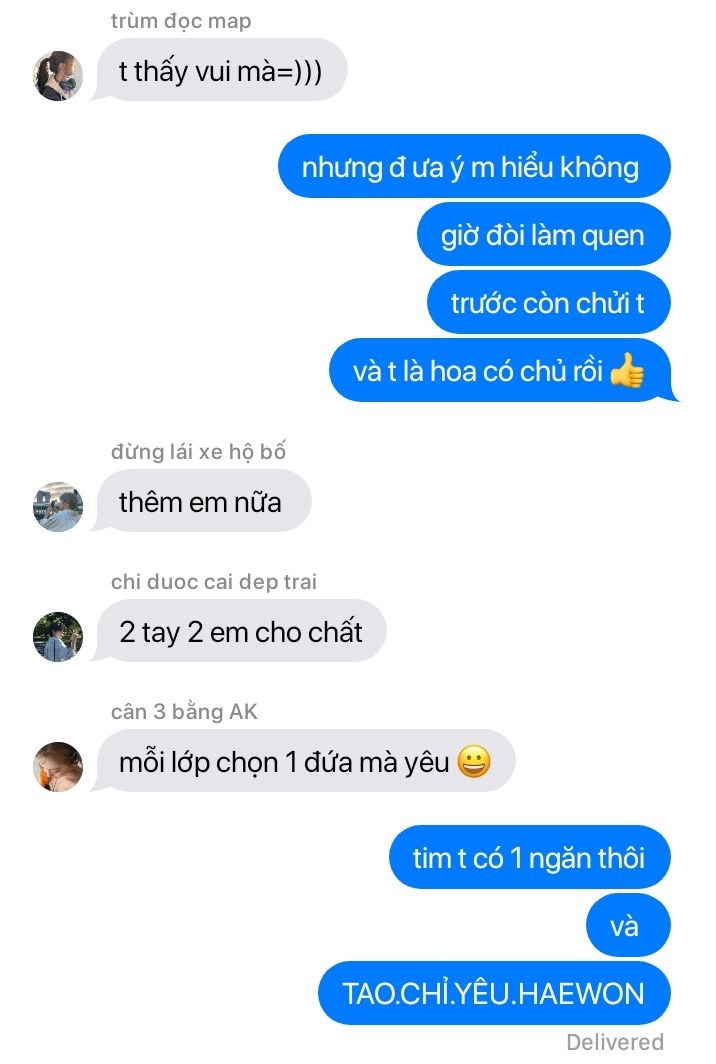Select the 'tim t có 1 ngăn thôi' message
Viewport: 716px width, 1064px height.
529,857
